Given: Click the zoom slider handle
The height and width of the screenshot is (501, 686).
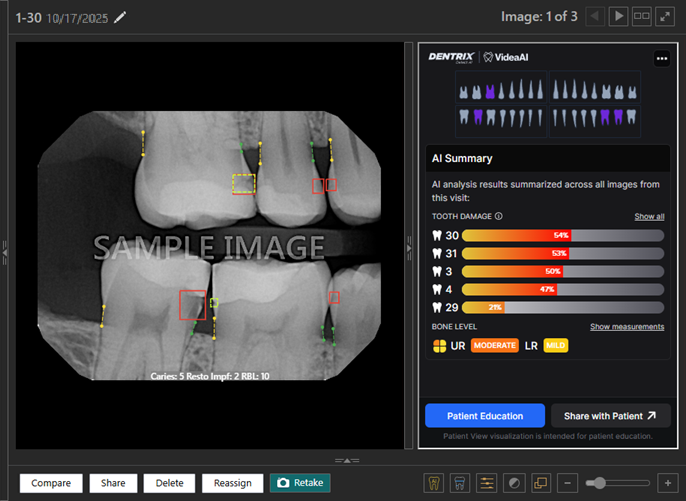Looking at the screenshot, I should pyautogui.click(x=597, y=483).
